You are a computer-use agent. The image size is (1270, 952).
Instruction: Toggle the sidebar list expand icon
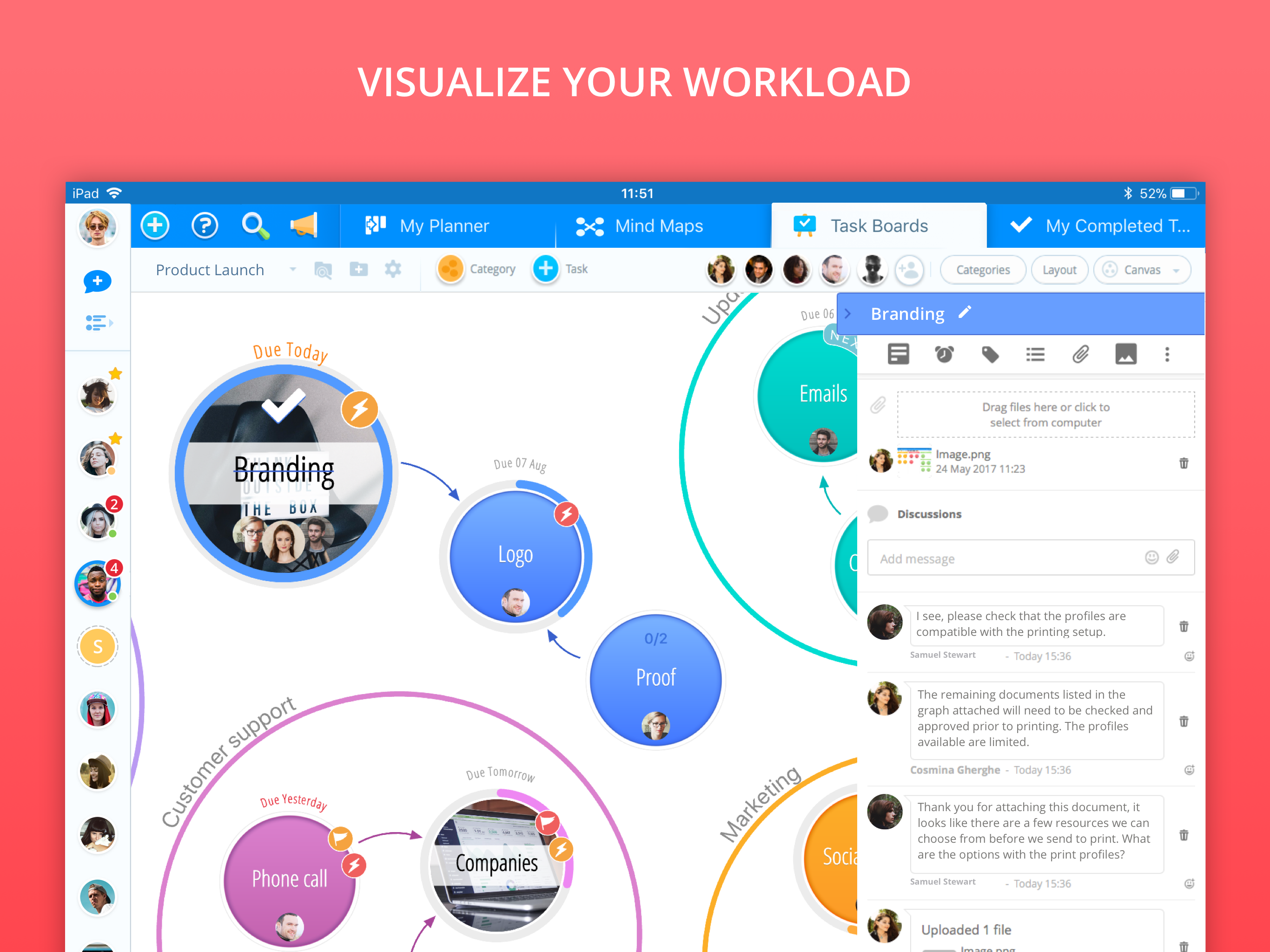(x=98, y=323)
